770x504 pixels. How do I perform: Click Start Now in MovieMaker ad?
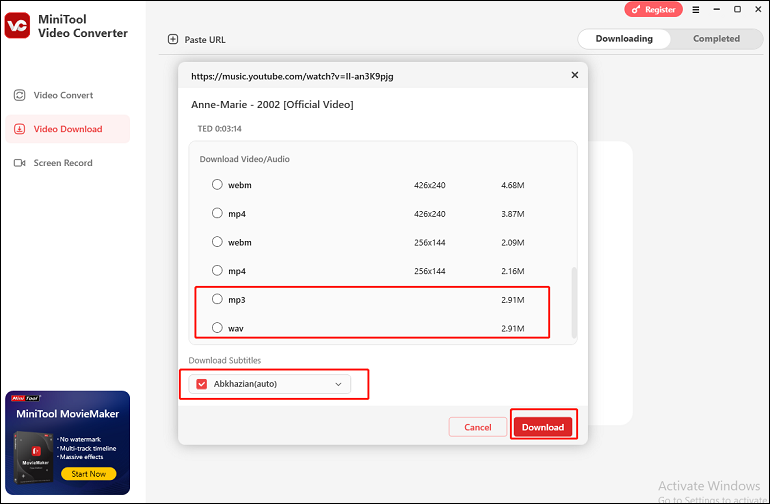pos(88,474)
